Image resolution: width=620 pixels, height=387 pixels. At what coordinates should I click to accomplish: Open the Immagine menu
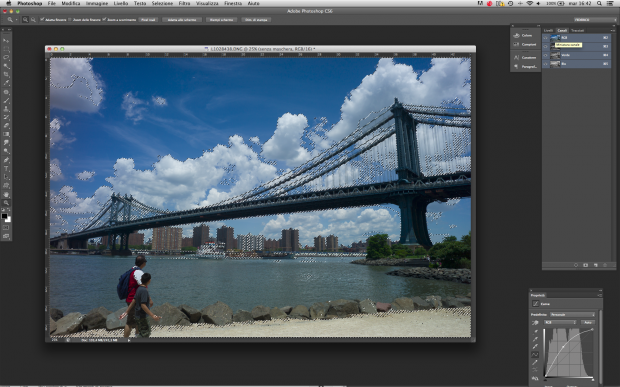(97, 3)
